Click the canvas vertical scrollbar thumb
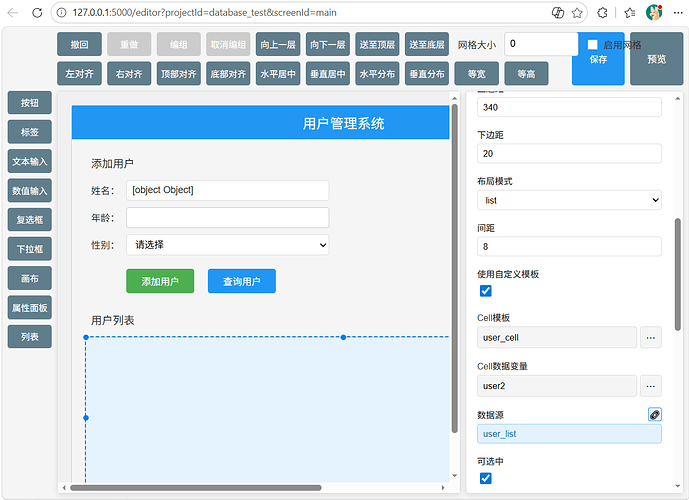689x500 pixels. 455,268
